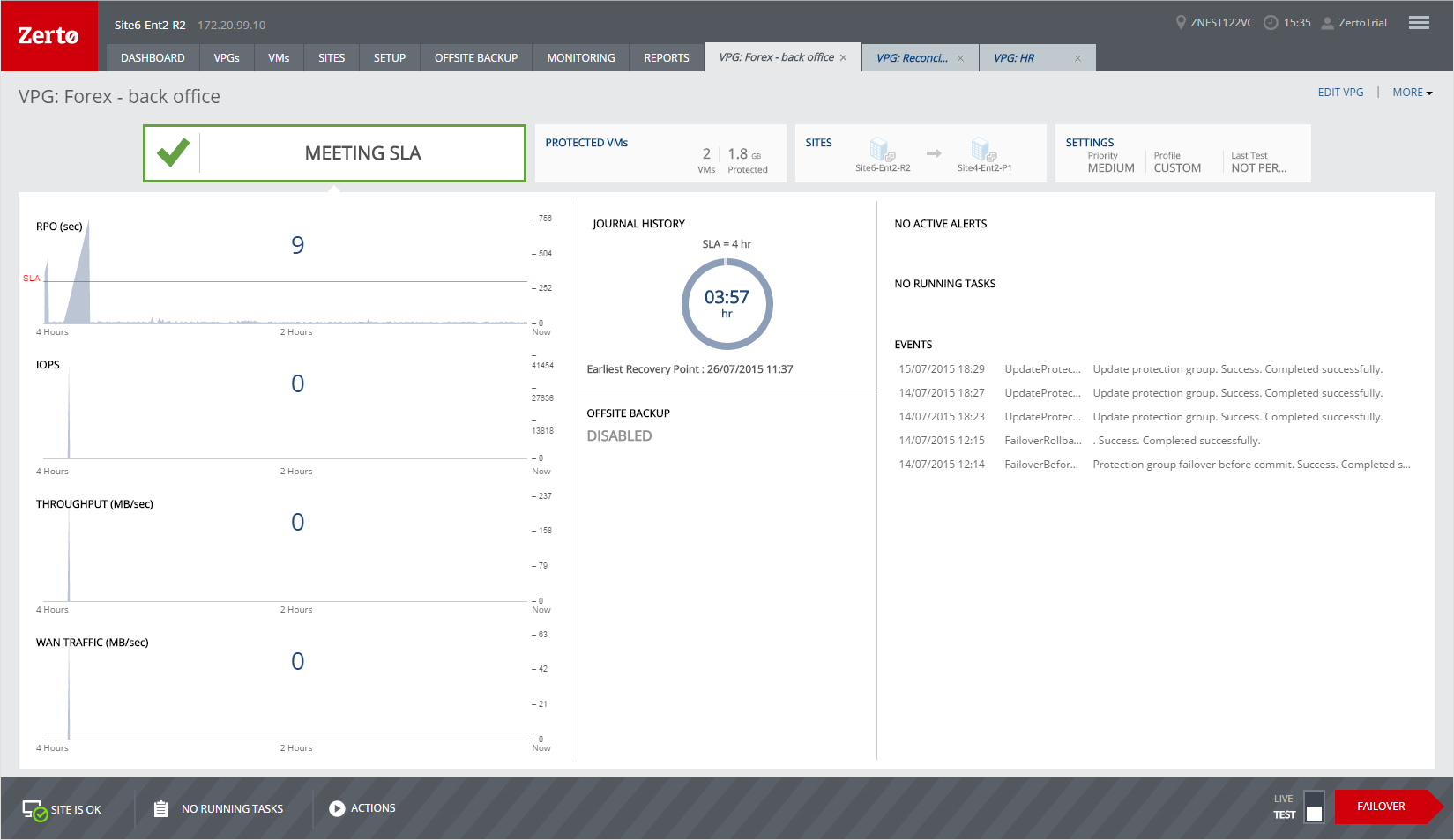Click the red FAILOVER button
The width and height of the screenshot is (1454, 840).
(x=1387, y=807)
